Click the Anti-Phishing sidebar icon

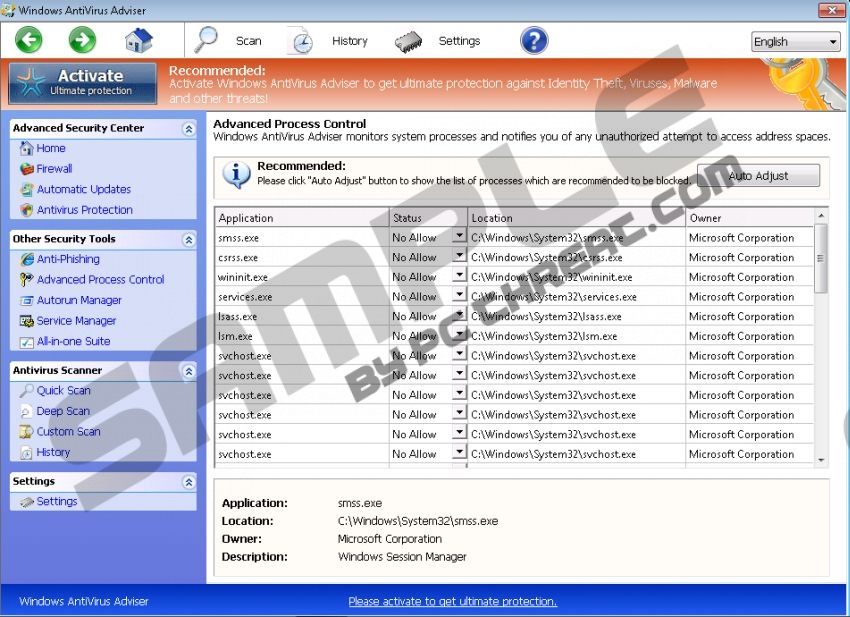(27, 259)
